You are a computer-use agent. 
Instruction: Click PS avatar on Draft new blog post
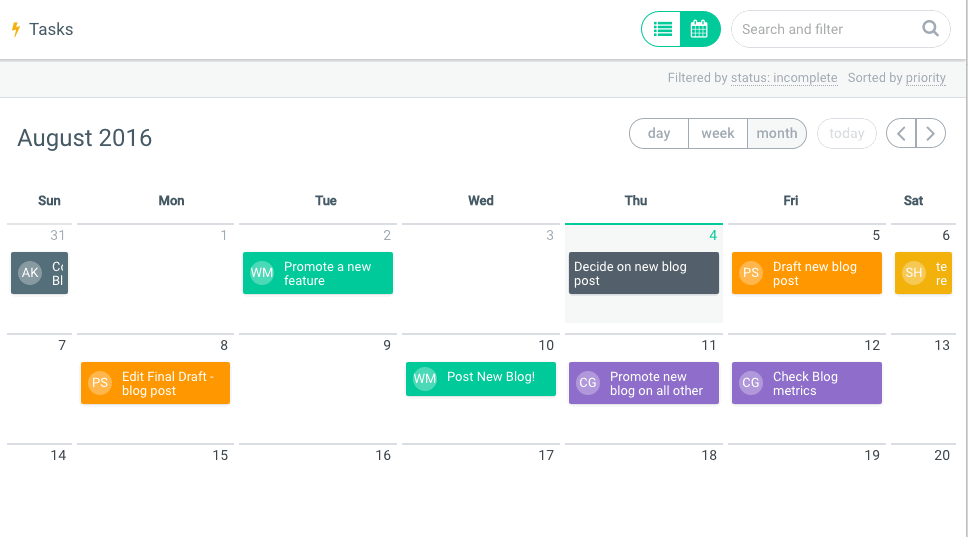(x=751, y=273)
